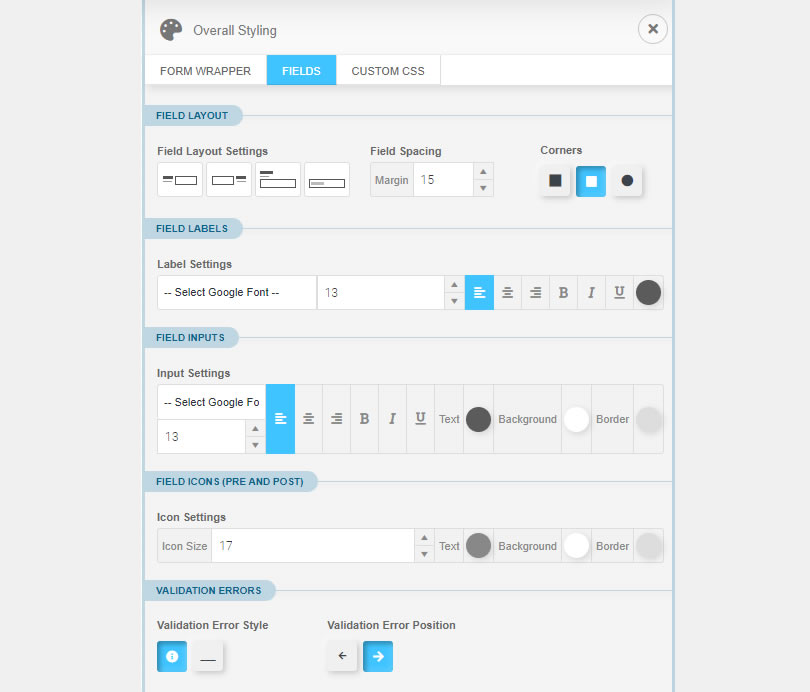Choose fully round corners option
Viewport: 810px width, 692px height.
point(627,181)
